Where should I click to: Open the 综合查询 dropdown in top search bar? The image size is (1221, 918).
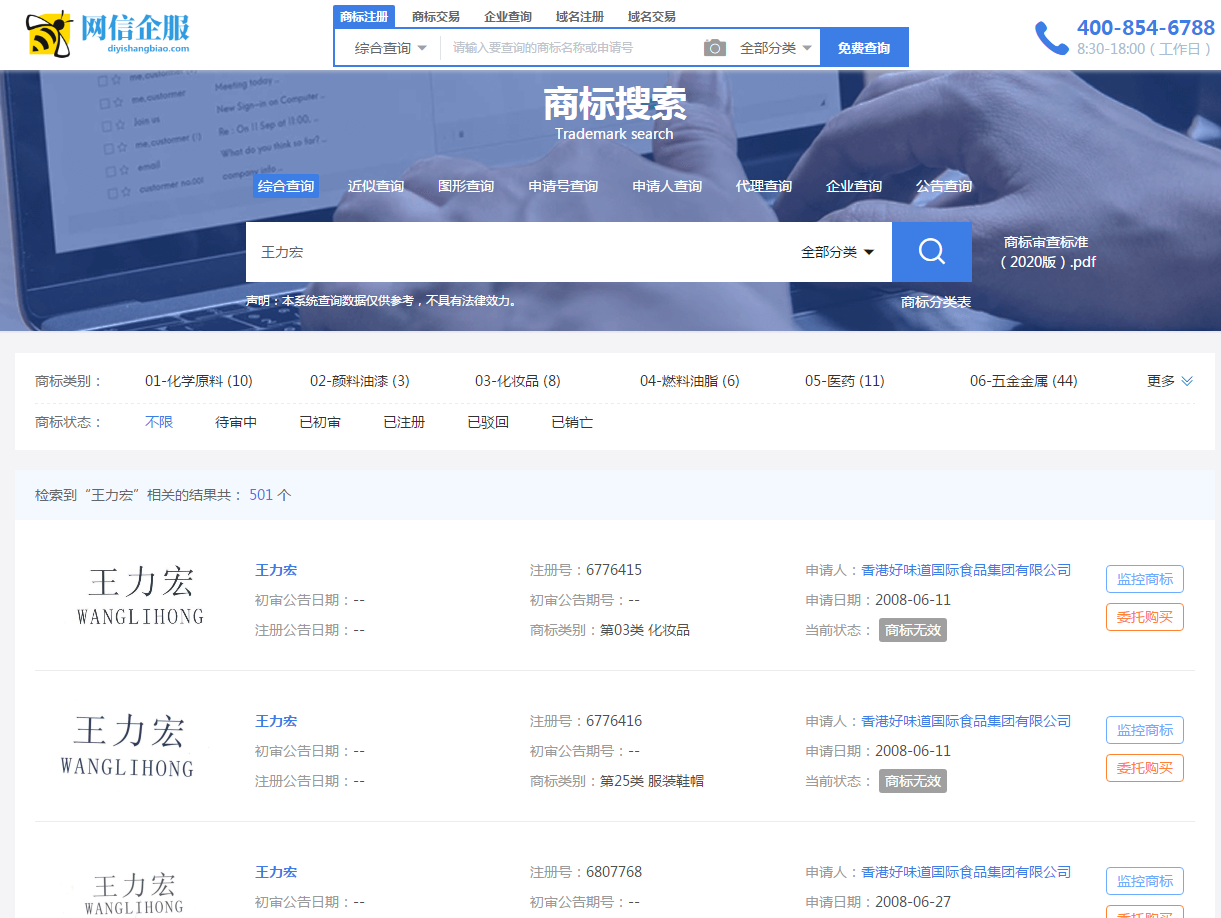tap(390, 48)
